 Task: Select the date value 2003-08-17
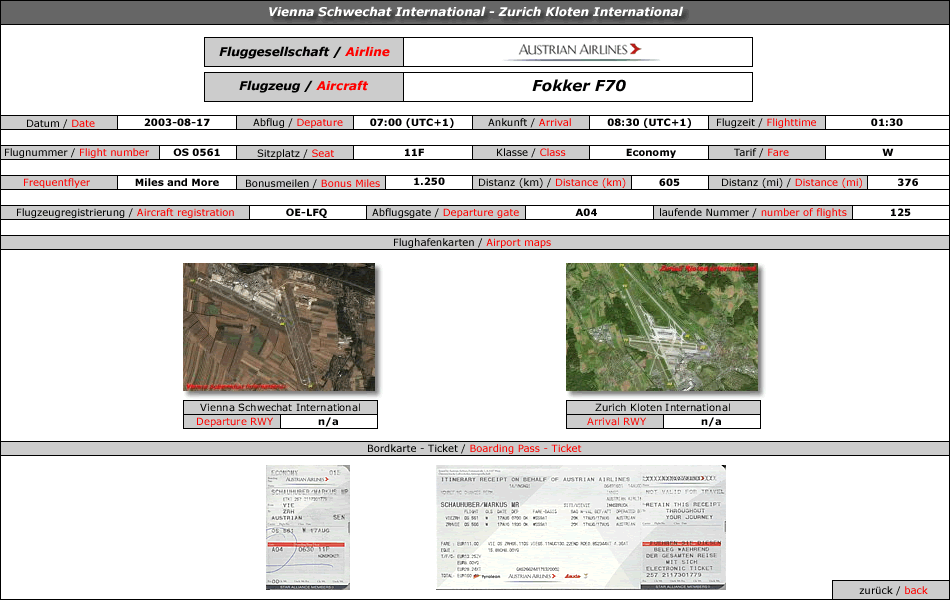(177, 123)
